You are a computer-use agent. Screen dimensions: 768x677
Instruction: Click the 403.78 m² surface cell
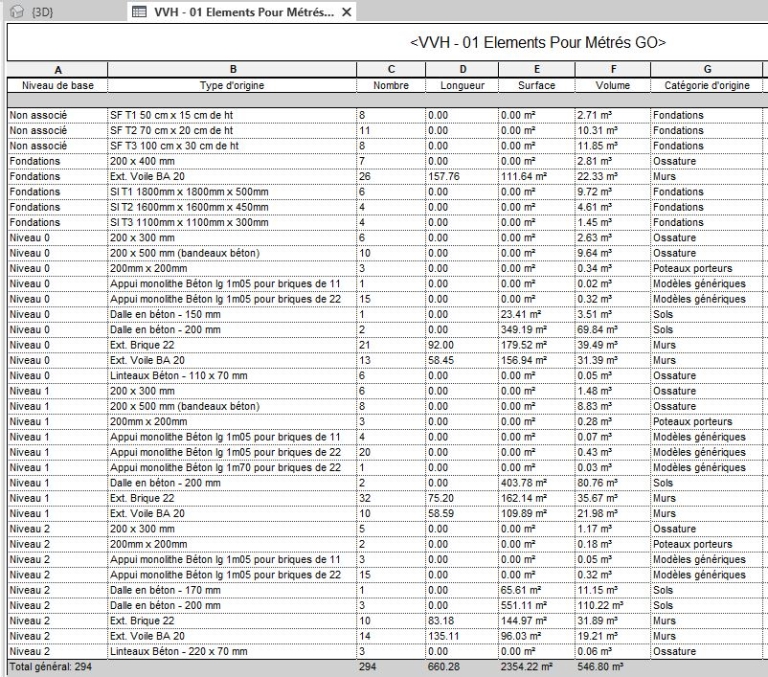537,483
